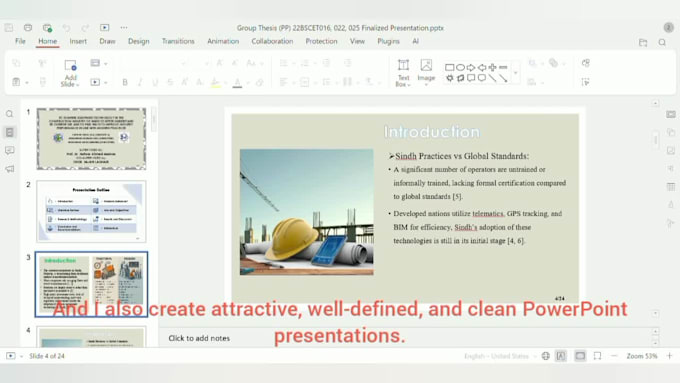680x383 pixels.
Task: Open the Find panel in the left sidebar
Action: [10, 114]
